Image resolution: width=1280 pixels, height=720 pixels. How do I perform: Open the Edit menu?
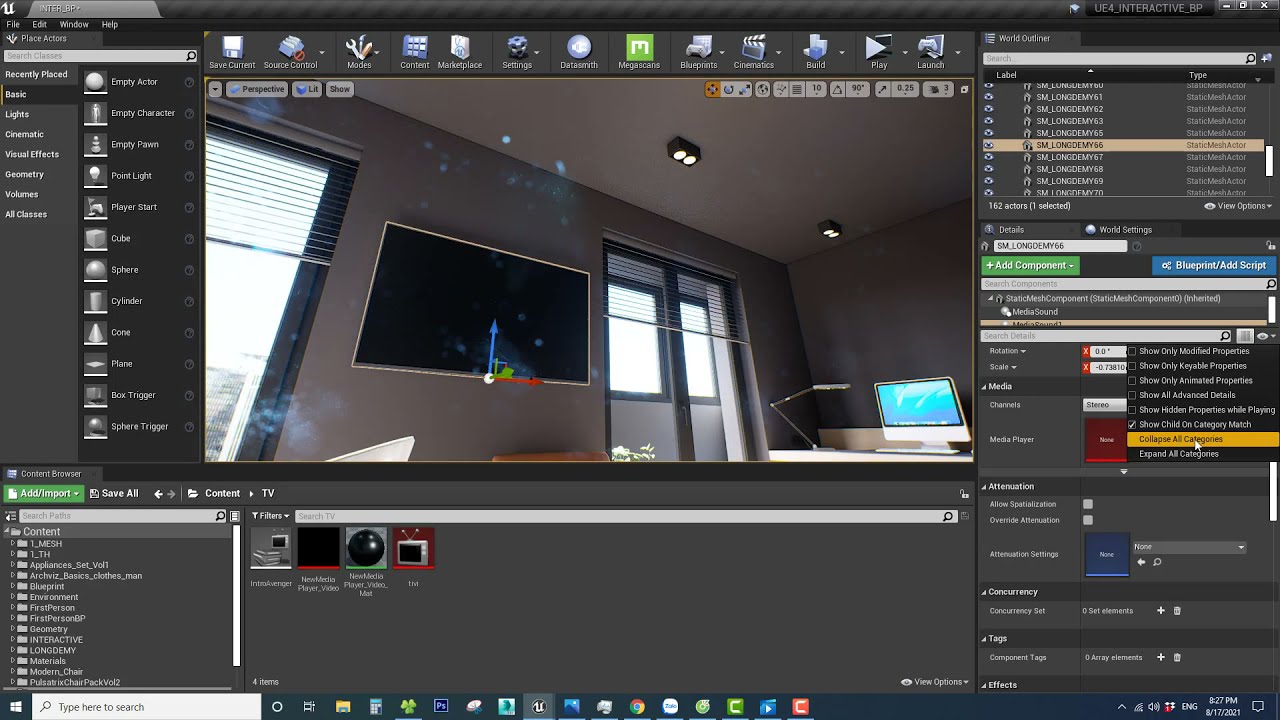coord(40,24)
